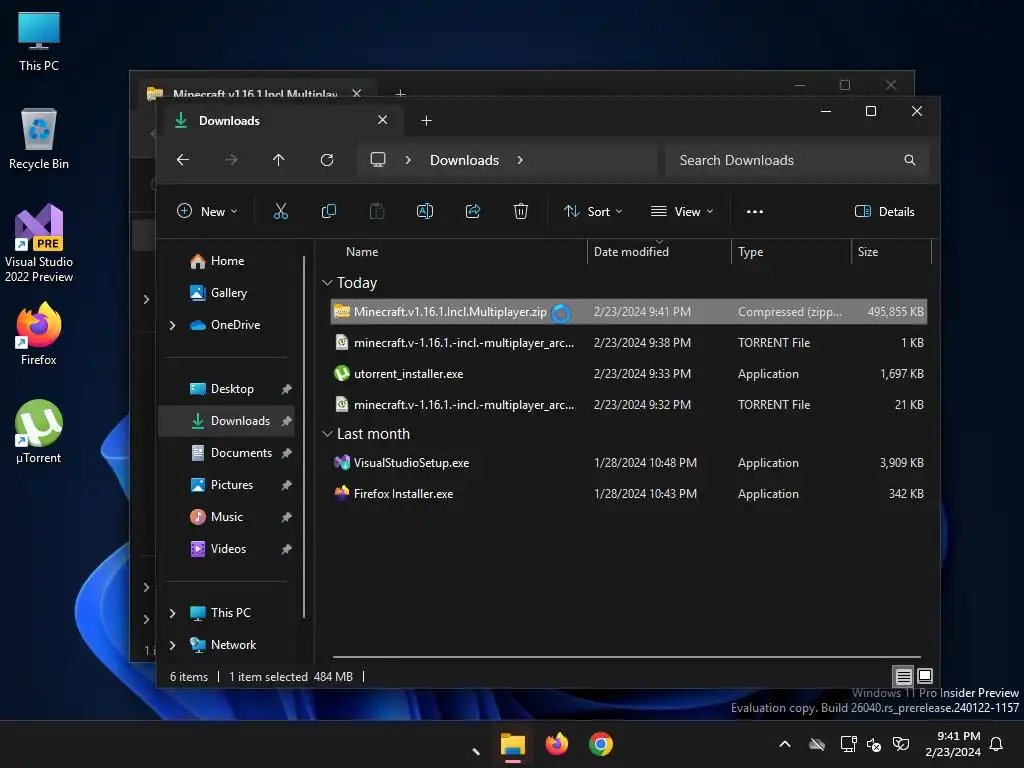Screen dimensions: 1024x768
Task: Open Gallery in navigation pane
Action: (x=227, y=293)
